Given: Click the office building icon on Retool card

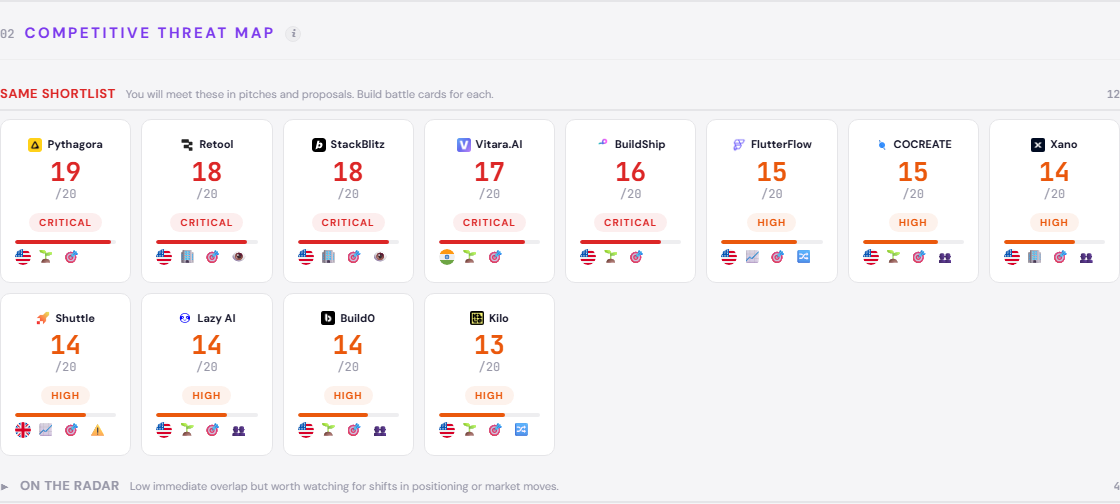Looking at the screenshot, I should pos(187,257).
